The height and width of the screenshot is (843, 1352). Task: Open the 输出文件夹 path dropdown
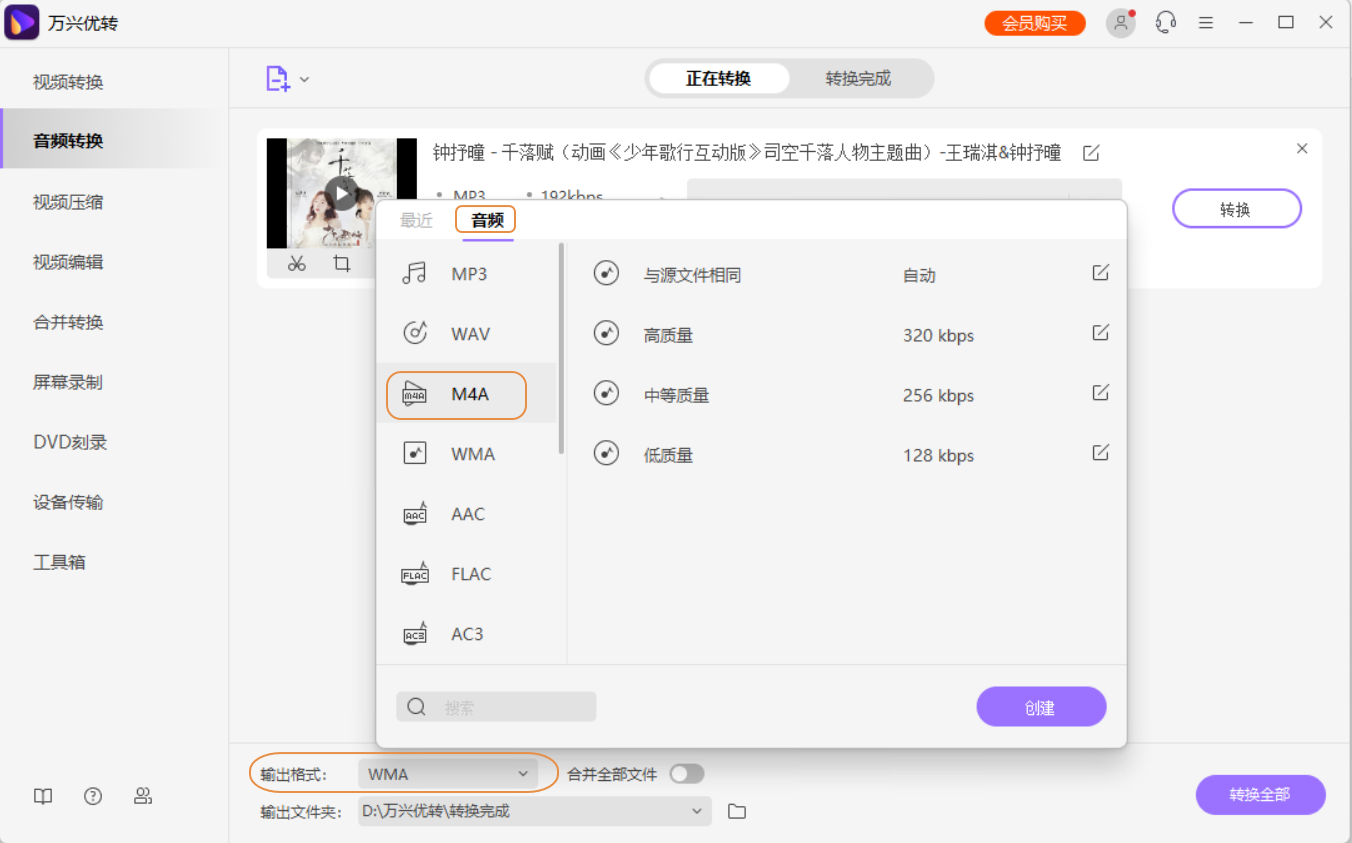tap(533, 811)
